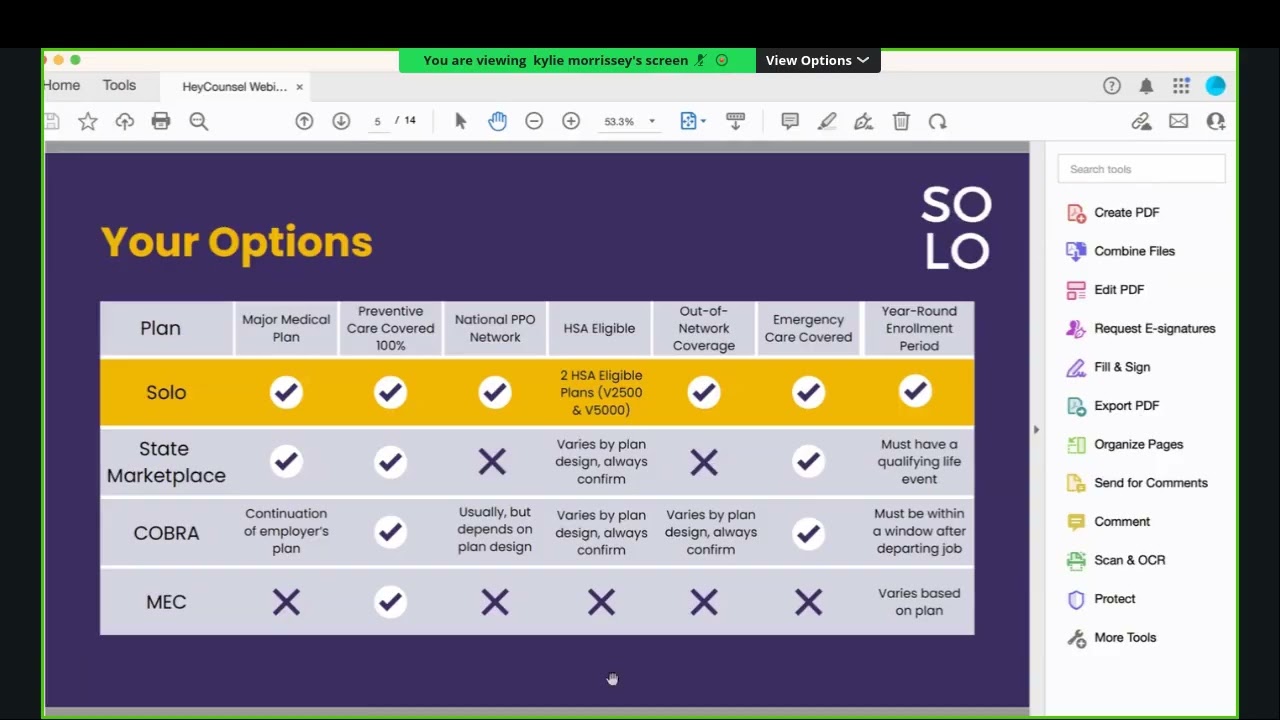Click the 'State Marketplace' row label
Image resolution: width=1280 pixels, height=720 pixels.
pyautogui.click(x=166, y=462)
